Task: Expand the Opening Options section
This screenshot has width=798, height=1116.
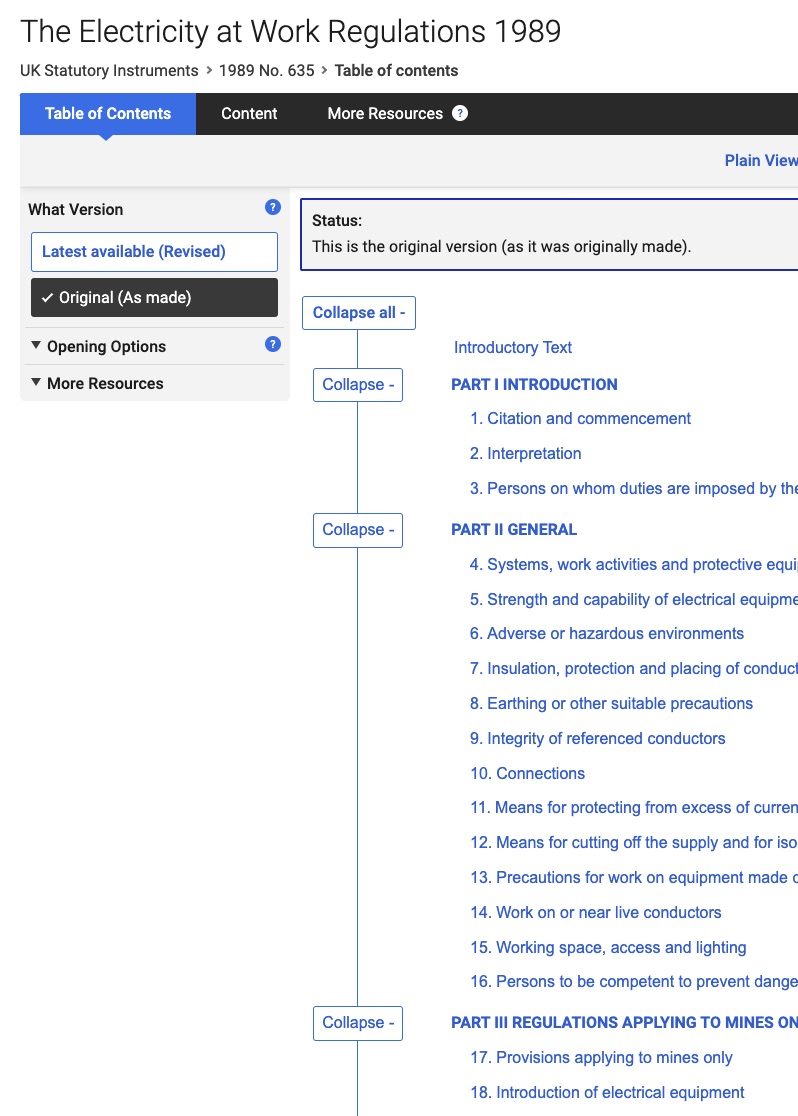Action: click(x=106, y=347)
